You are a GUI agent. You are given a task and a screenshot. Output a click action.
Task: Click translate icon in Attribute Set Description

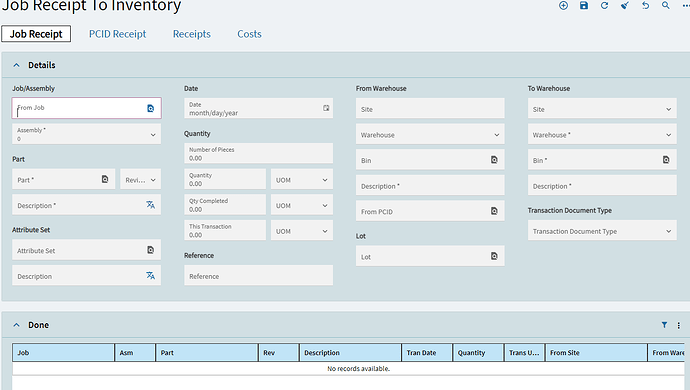pos(150,276)
